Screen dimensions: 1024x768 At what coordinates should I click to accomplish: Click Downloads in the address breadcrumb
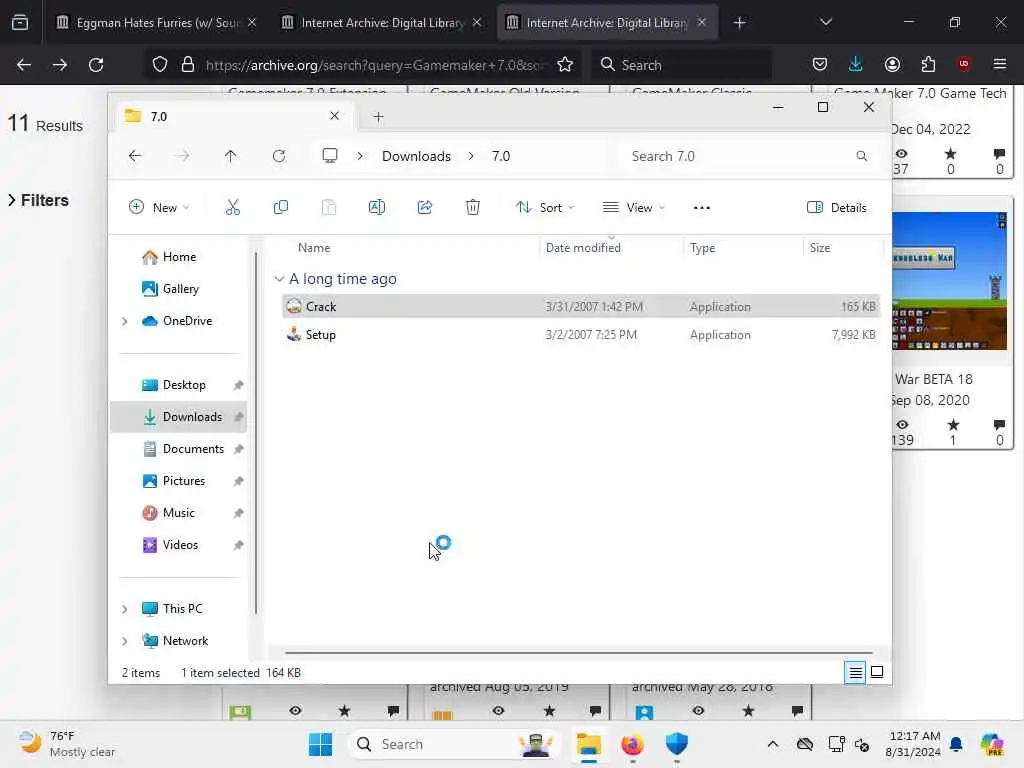tap(416, 156)
